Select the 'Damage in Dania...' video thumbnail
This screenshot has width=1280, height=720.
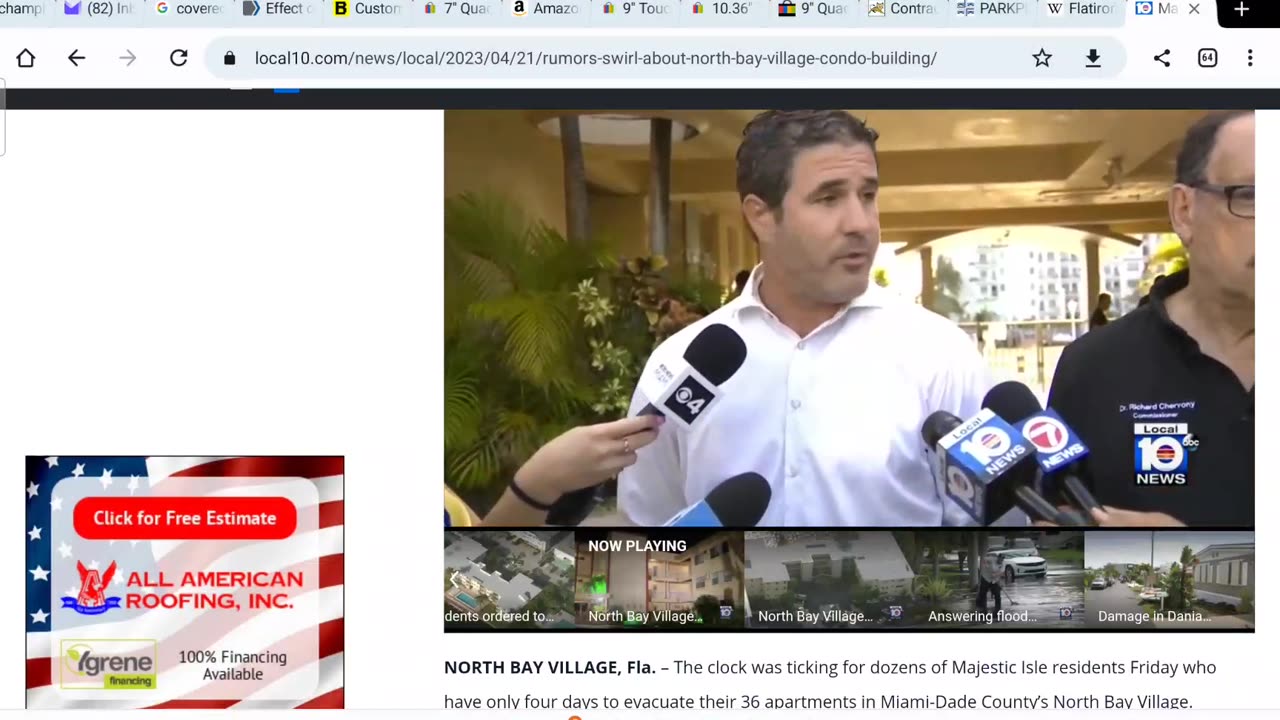(1169, 580)
